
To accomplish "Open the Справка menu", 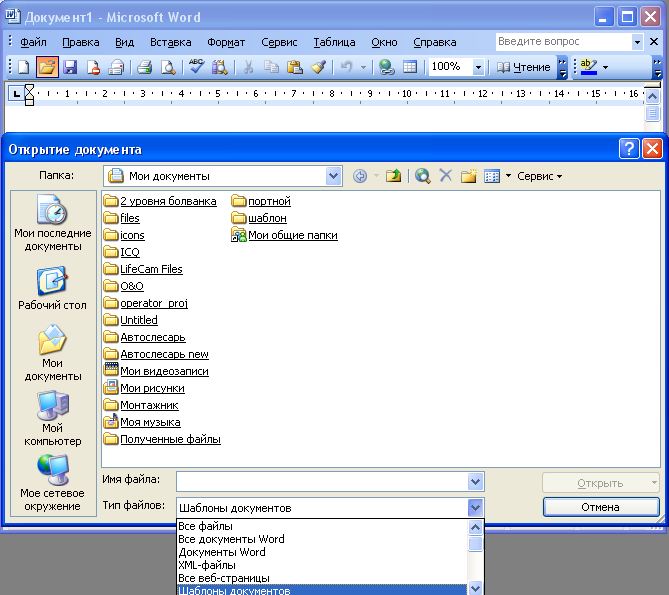I will (435, 42).
